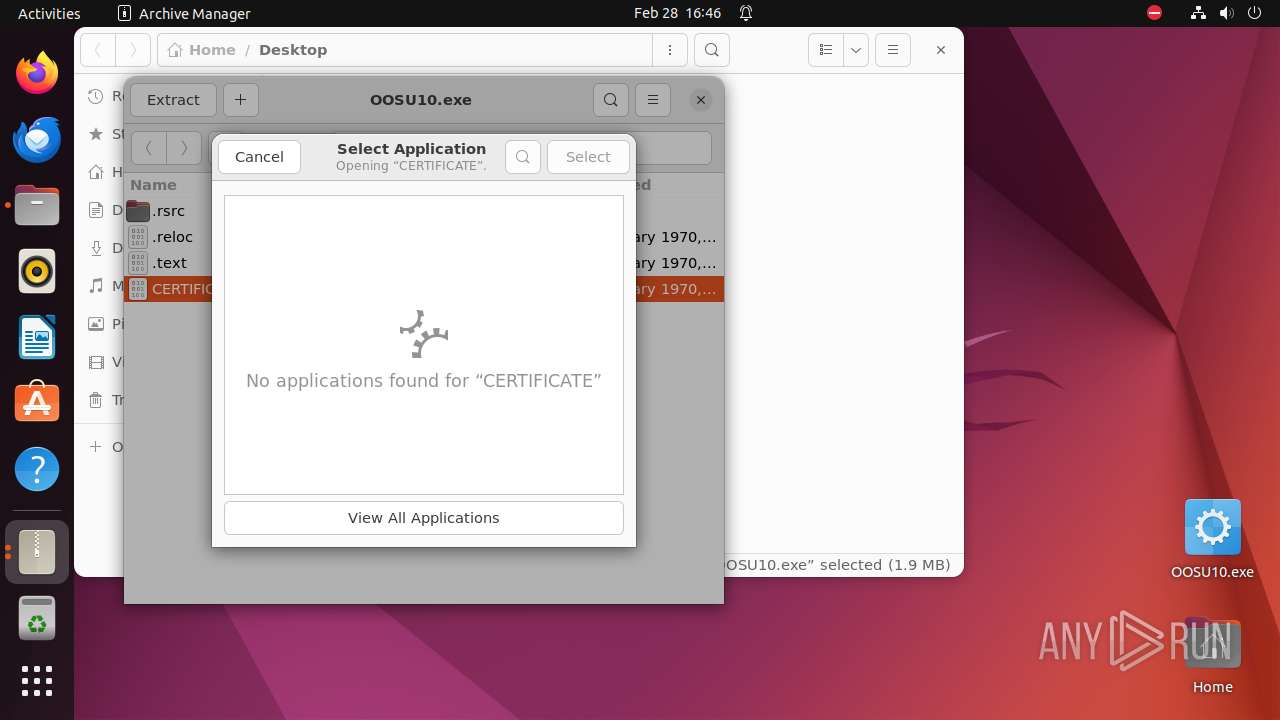1280x720 pixels.
Task: Go forward in Archive Manager
Action: (x=184, y=148)
